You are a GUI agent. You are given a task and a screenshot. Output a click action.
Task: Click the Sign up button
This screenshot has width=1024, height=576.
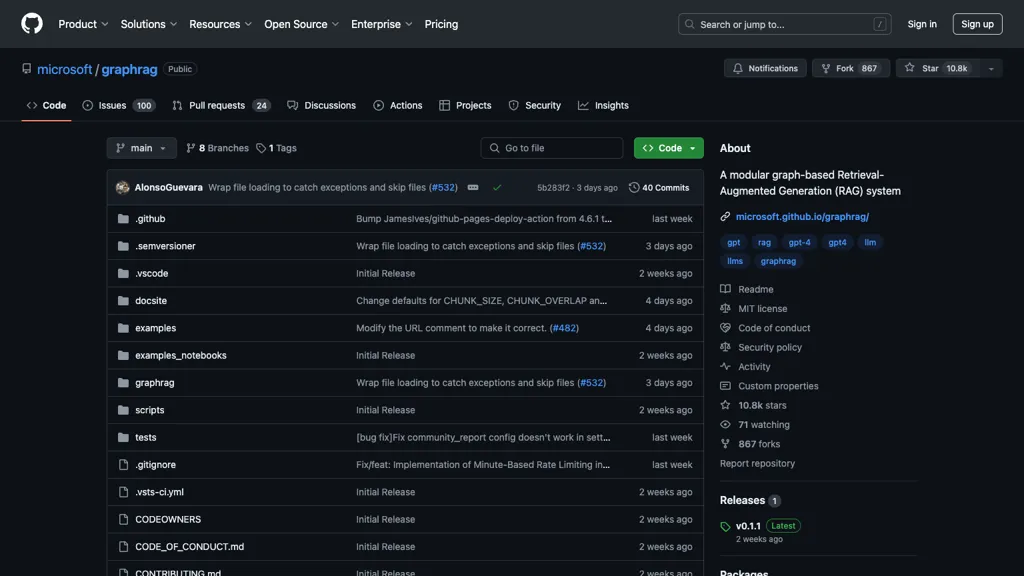pos(976,24)
